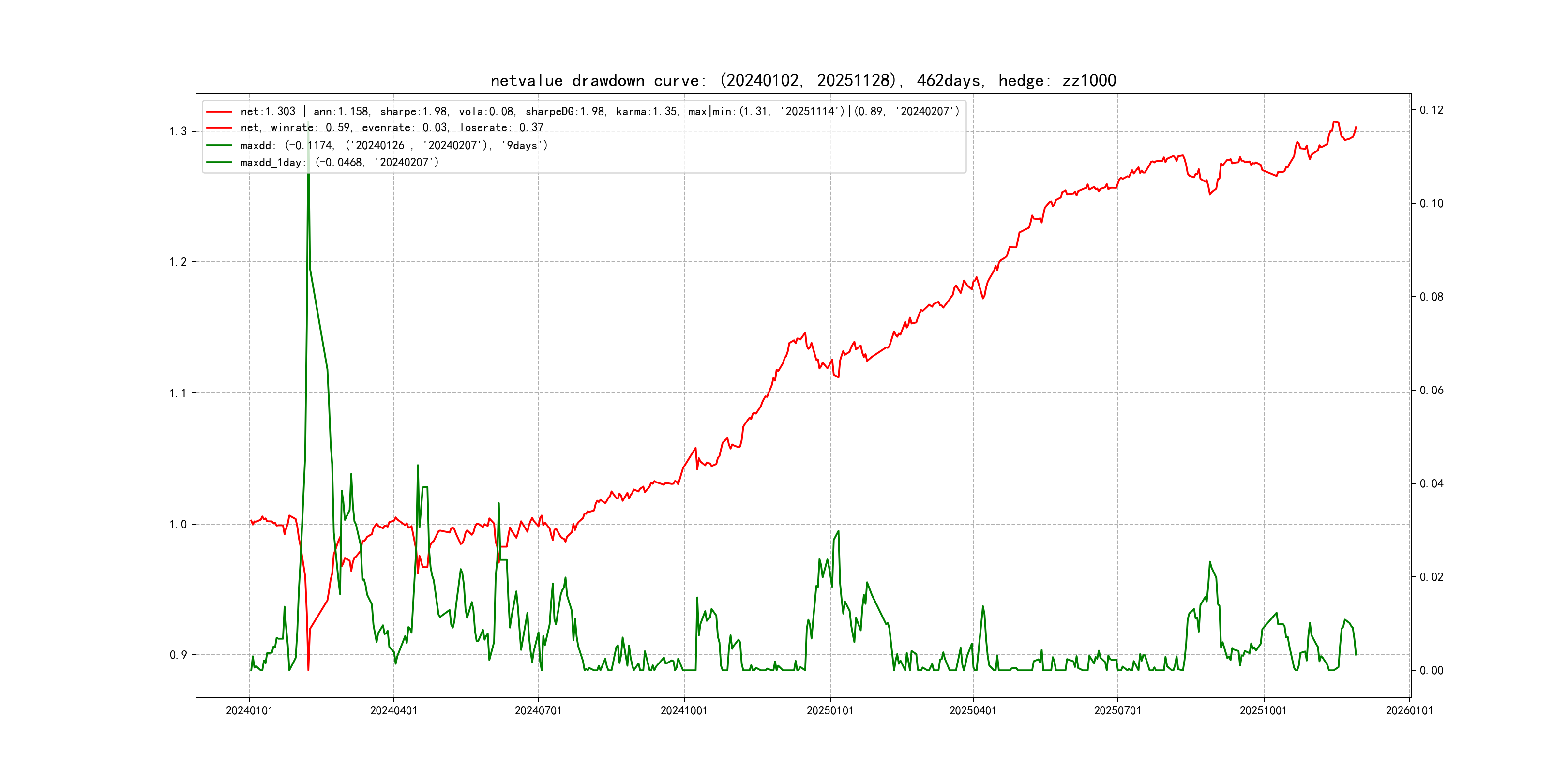This screenshot has width=1568, height=784.
Task: Click the 1.0 tick on the left axis
Action: pos(178,525)
